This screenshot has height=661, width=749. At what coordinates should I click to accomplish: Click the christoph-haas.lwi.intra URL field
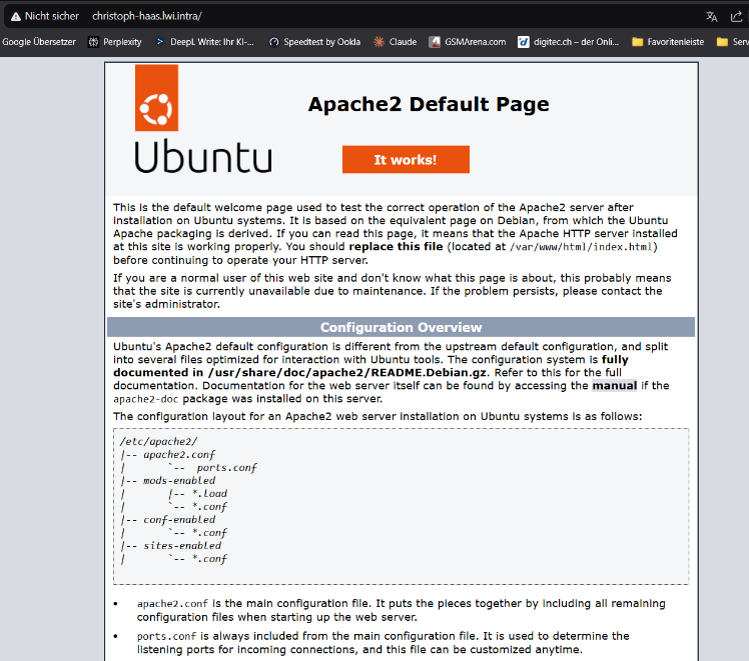click(147, 16)
